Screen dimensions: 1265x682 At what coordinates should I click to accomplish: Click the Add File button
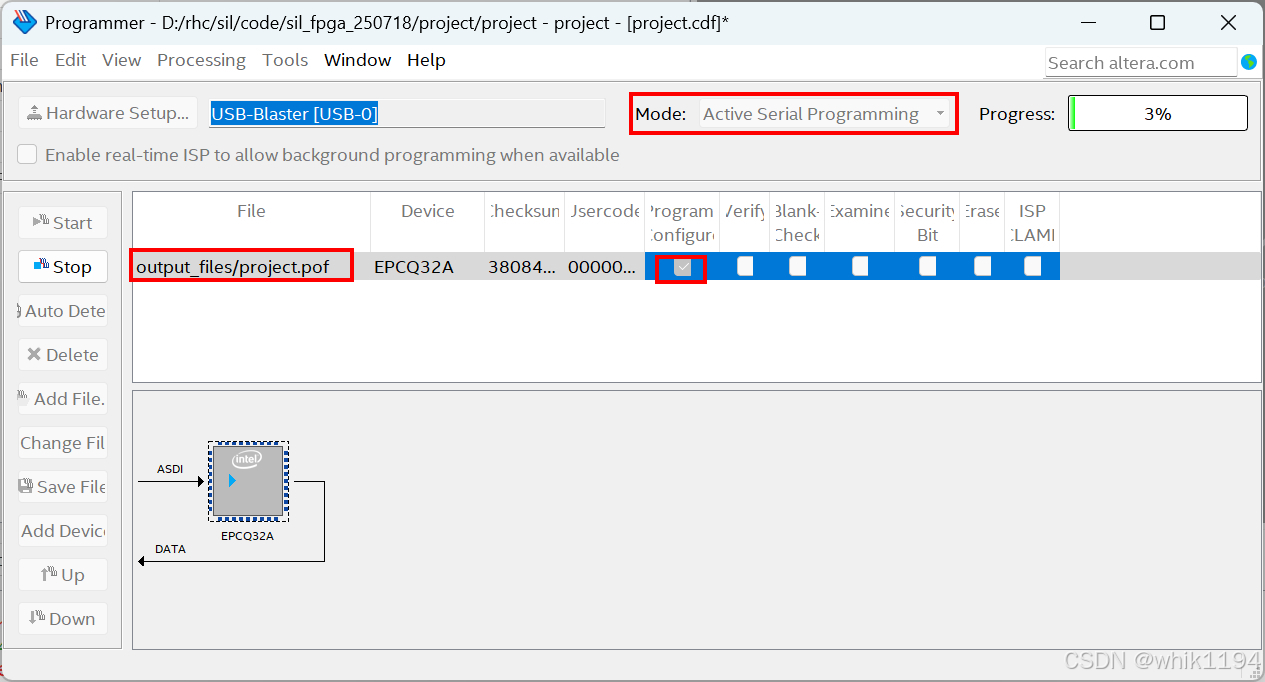point(63,398)
